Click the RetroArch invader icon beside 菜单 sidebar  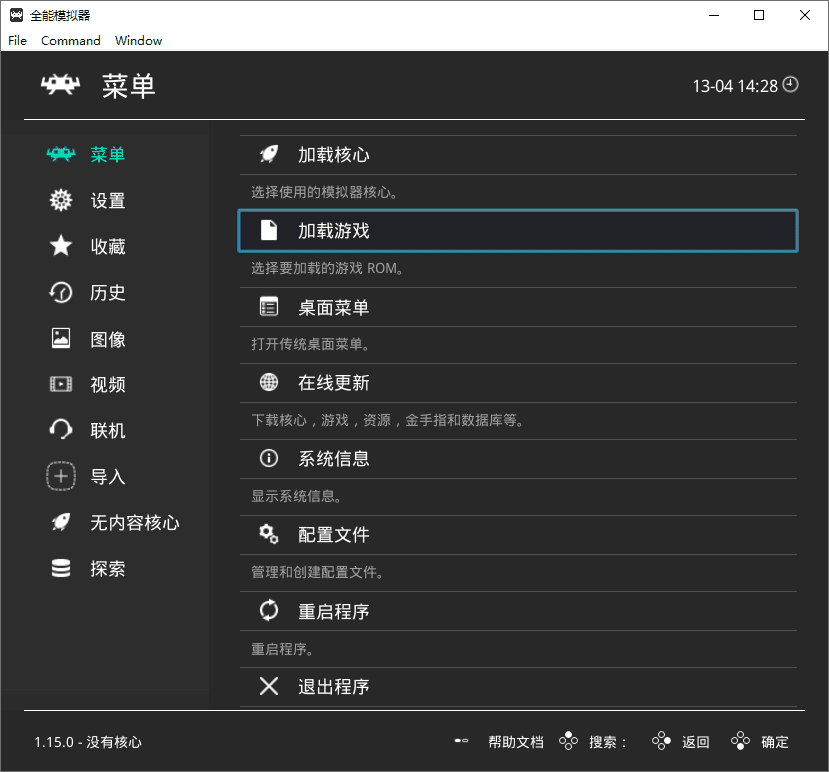pos(61,154)
